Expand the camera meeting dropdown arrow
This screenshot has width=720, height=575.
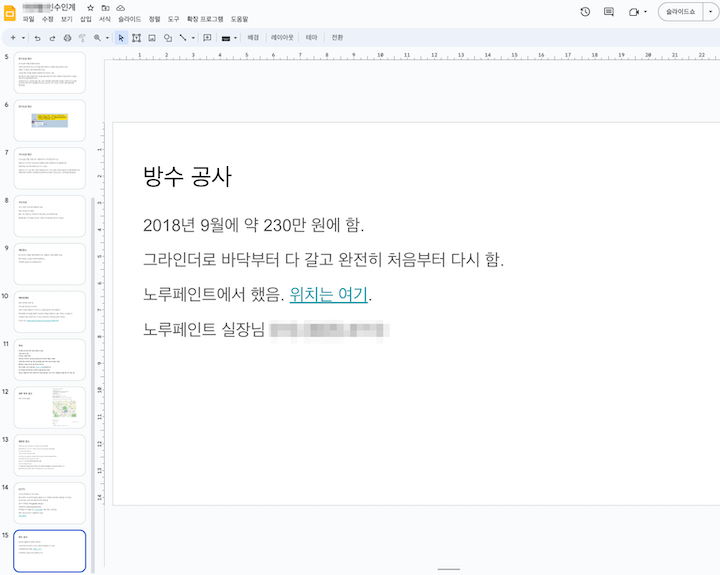[x=645, y=12]
